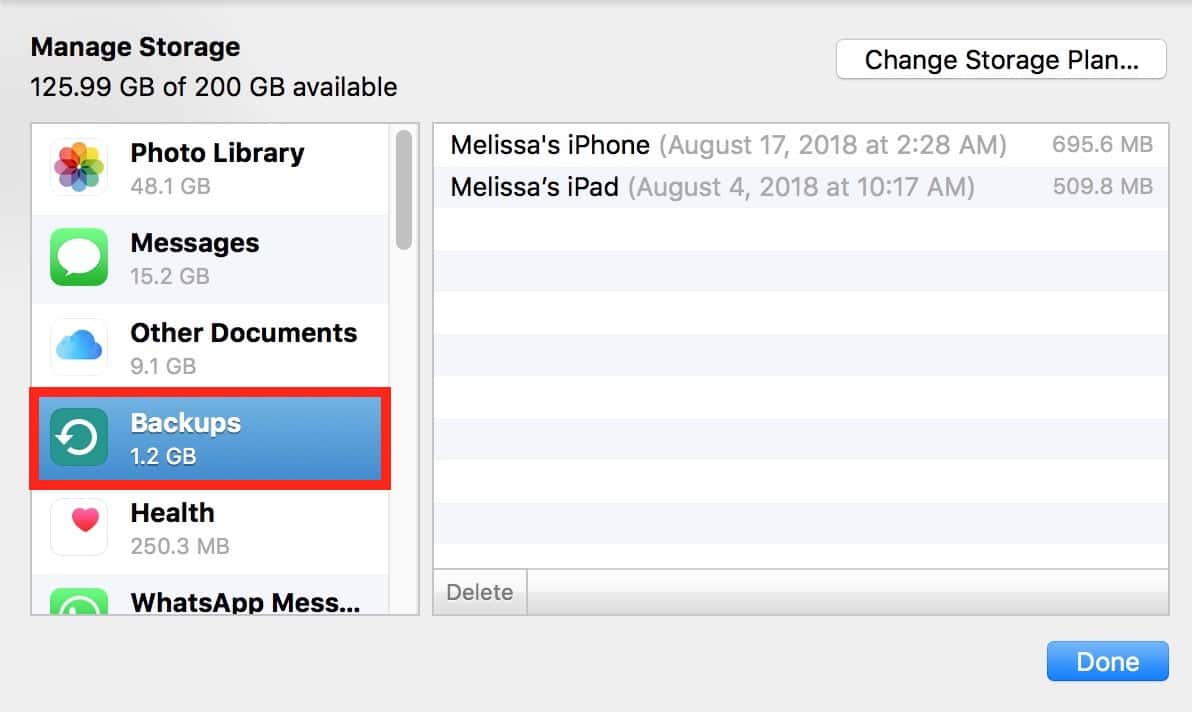Image resolution: width=1192 pixels, height=712 pixels.
Task: Open Other Documents storage entry
Action: click(243, 347)
